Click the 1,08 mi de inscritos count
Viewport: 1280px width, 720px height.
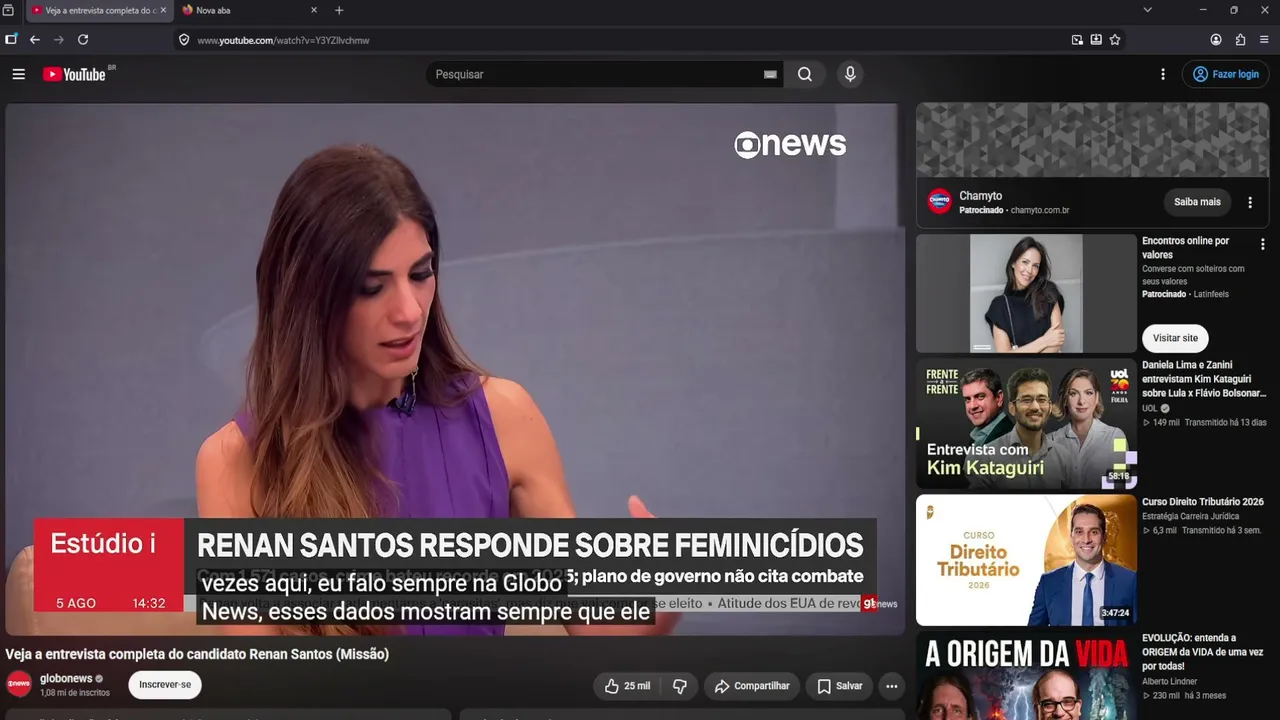(75, 693)
